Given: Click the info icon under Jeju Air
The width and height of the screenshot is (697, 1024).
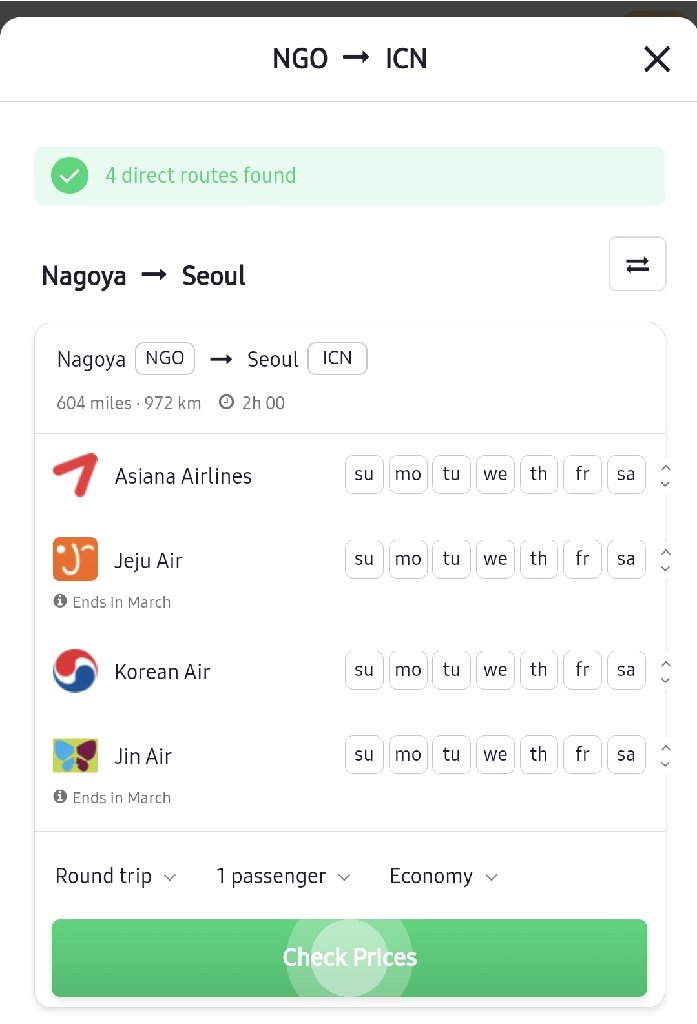Looking at the screenshot, I should tap(60, 602).
